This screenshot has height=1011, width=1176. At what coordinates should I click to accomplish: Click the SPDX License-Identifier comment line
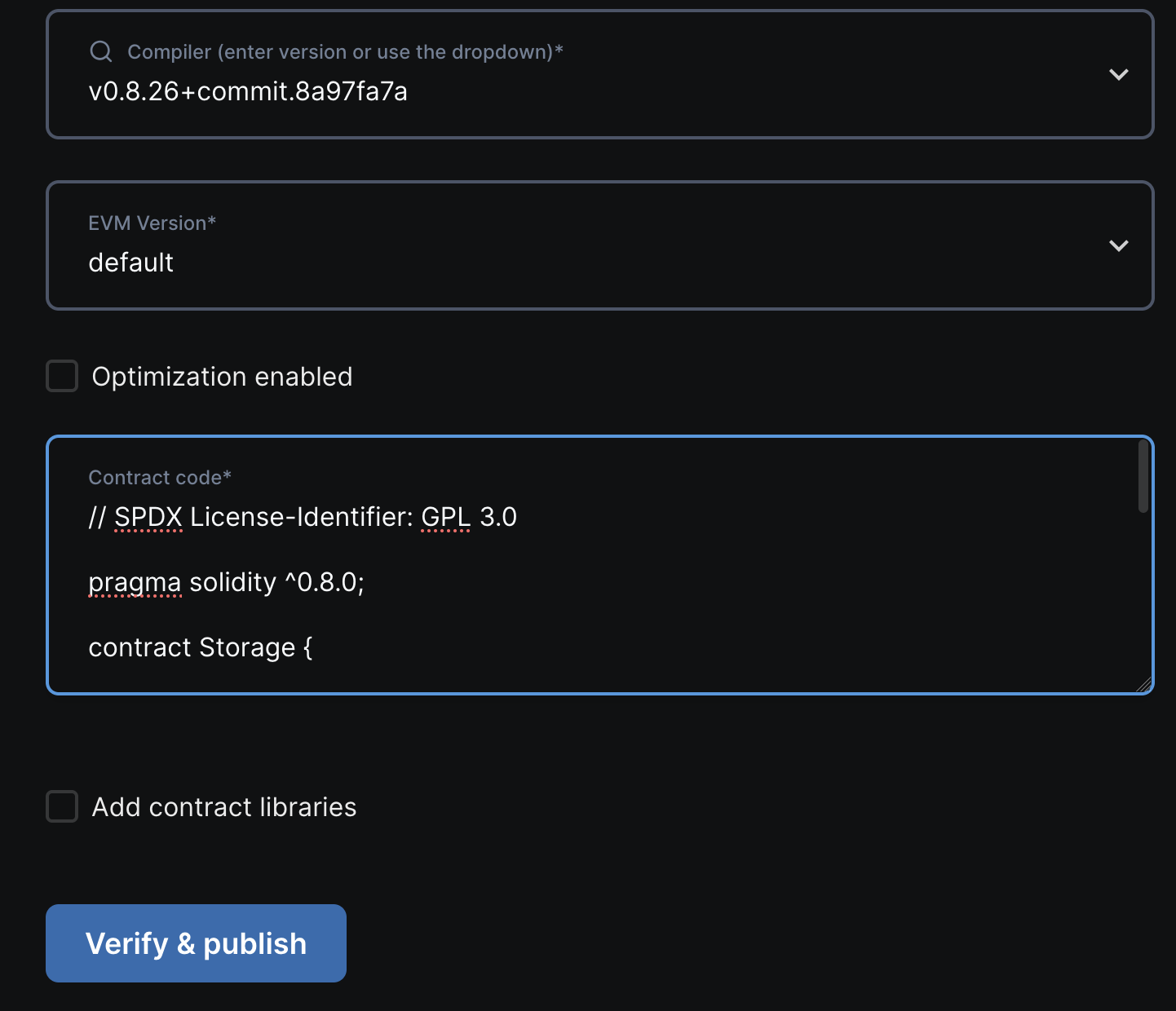pos(303,516)
